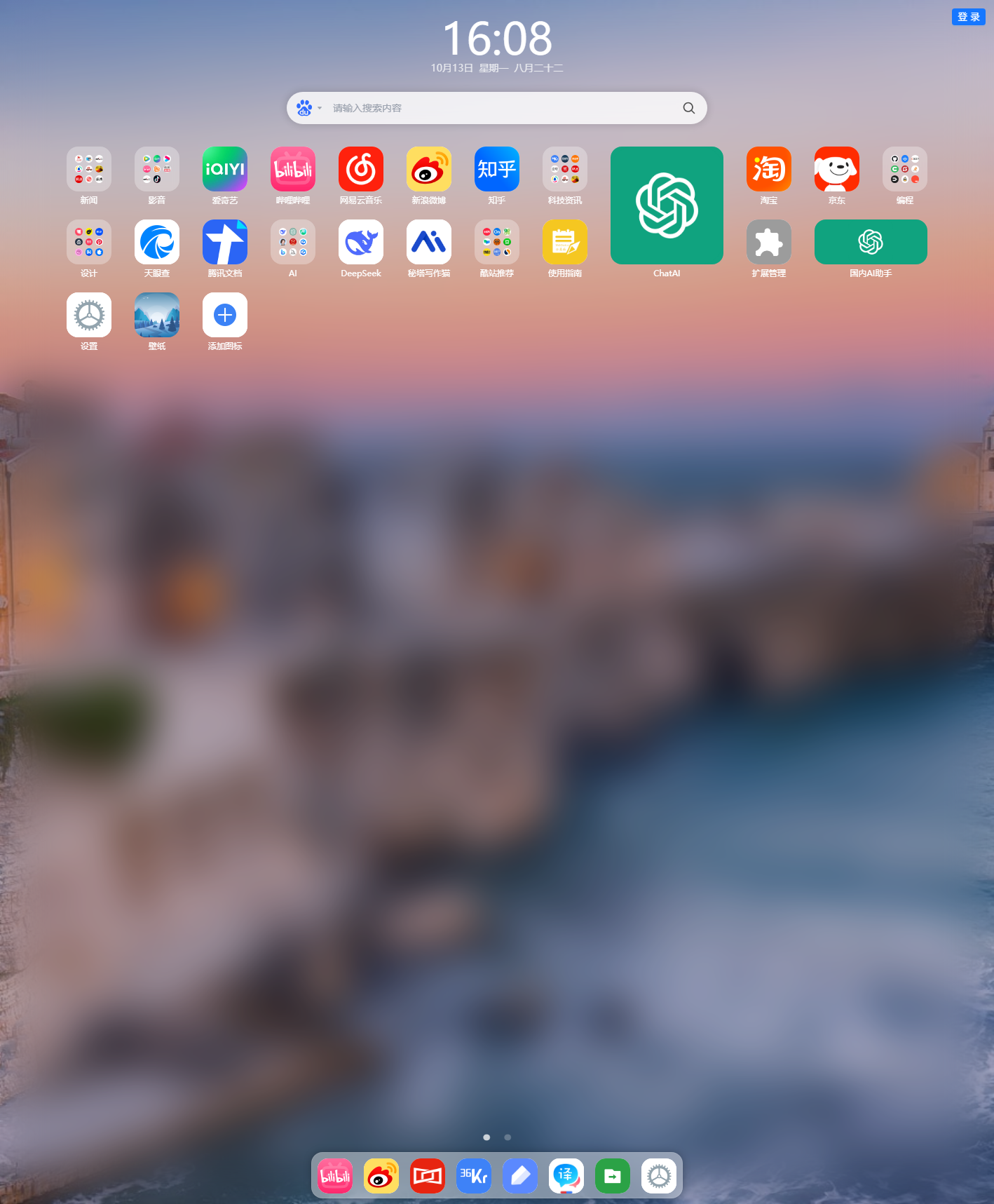Switch to the second page indicator dot

pyautogui.click(x=508, y=1137)
